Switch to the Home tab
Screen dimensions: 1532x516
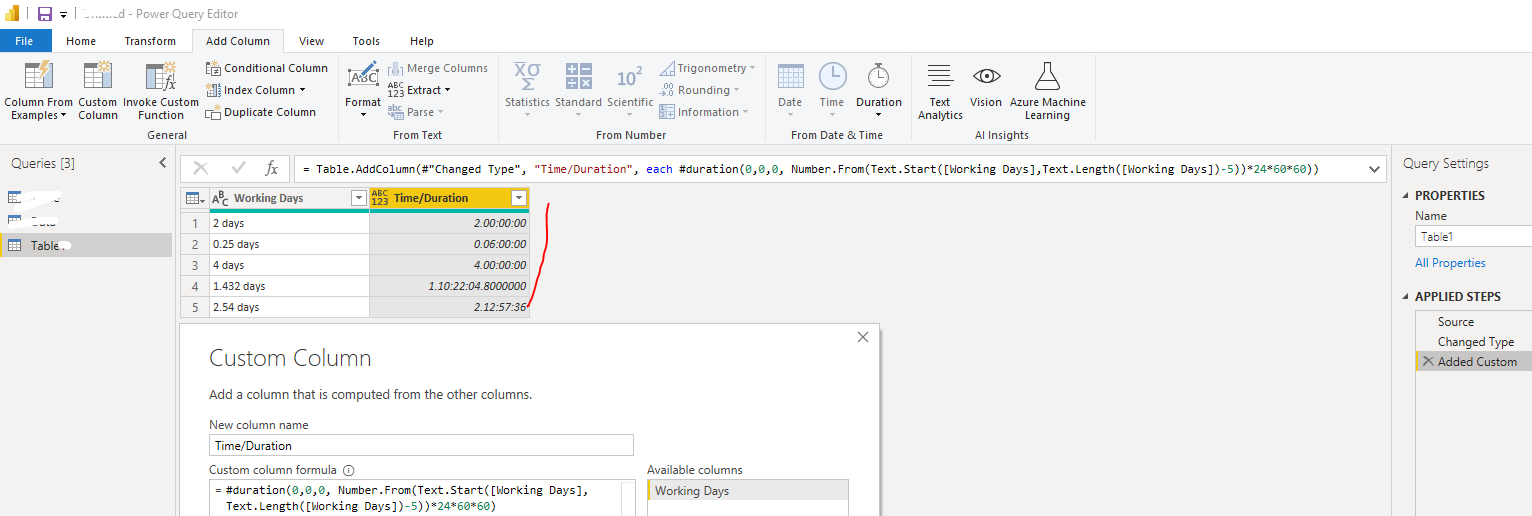(x=81, y=41)
